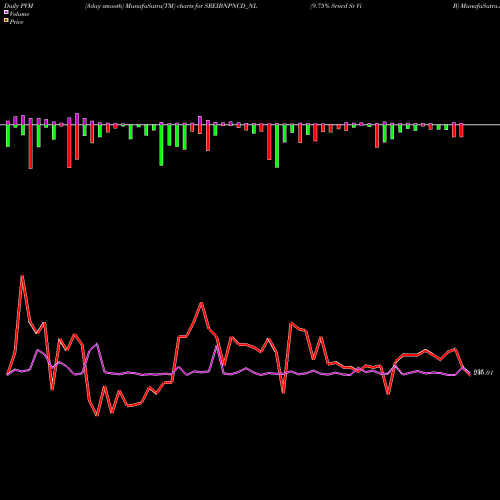Image resolution: width=500 pixels, height=500 pixels.
Task: Select the Volume legend label
Action: pos(19,14)
